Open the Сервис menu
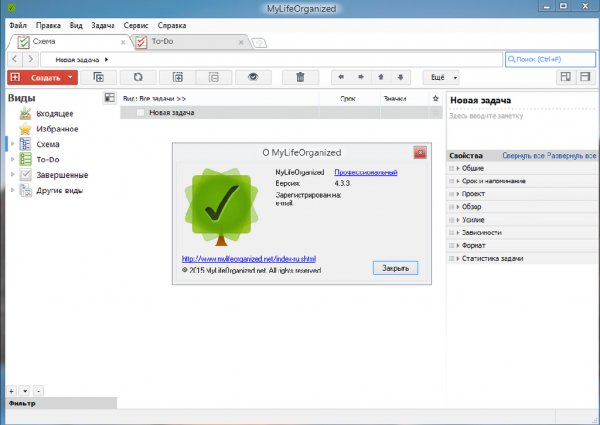 point(136,26)
